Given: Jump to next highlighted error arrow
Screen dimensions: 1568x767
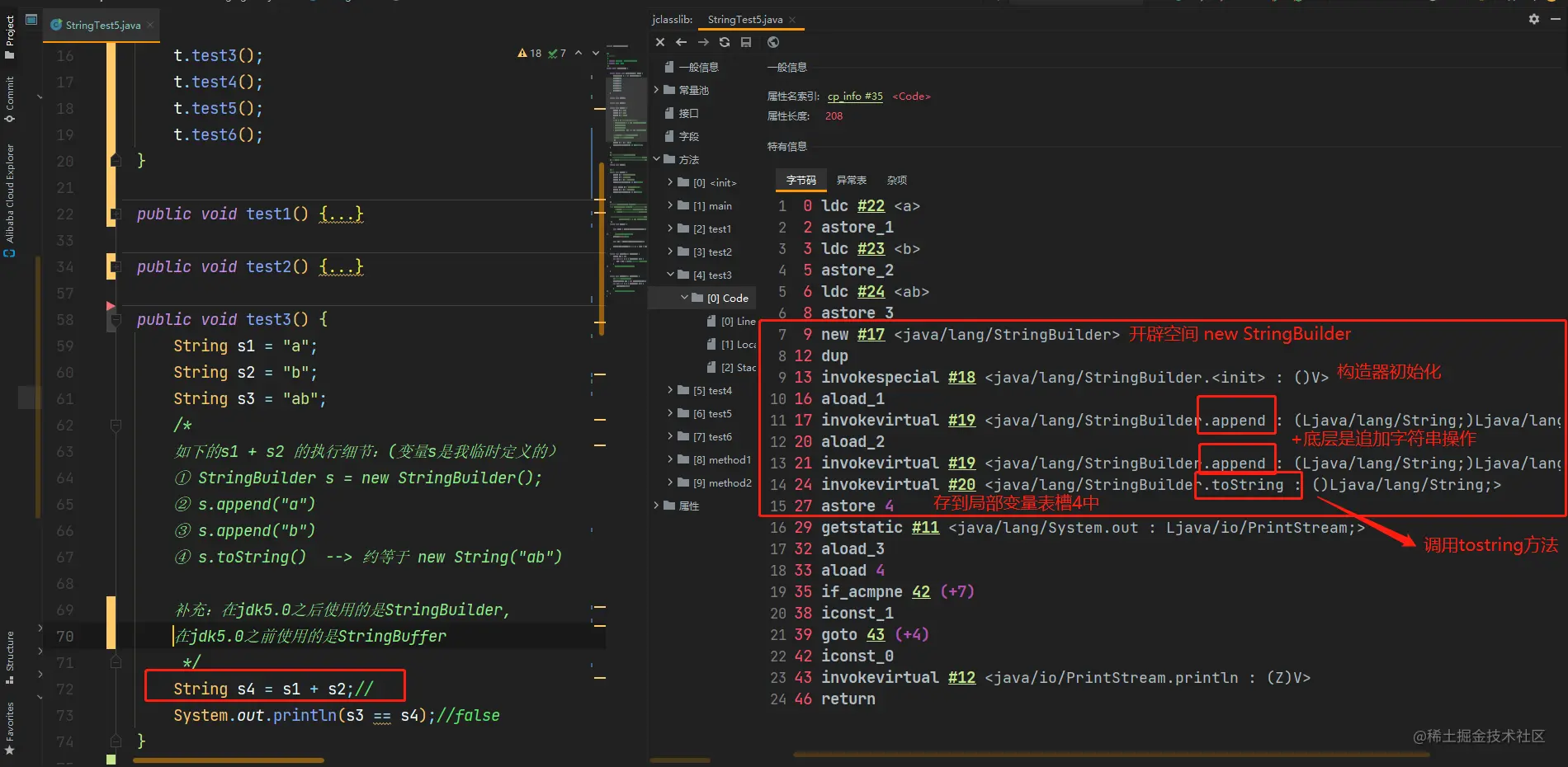Looking at the screenshot, I should click(596, 54).
